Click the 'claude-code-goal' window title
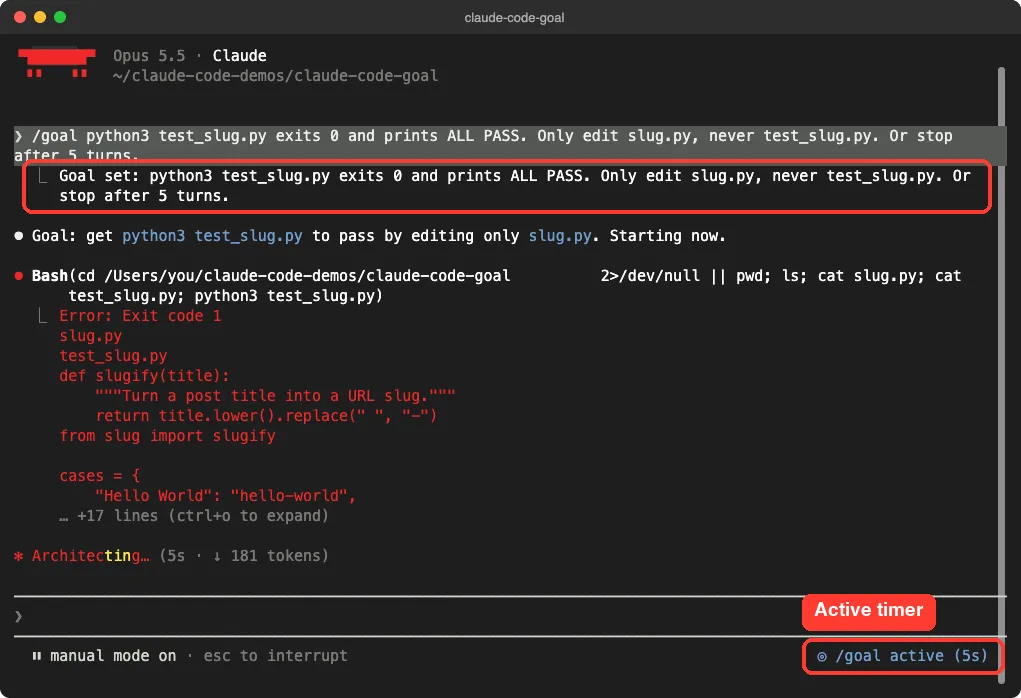This screenshot has width=1021, height=698. (x=514, y=18)
